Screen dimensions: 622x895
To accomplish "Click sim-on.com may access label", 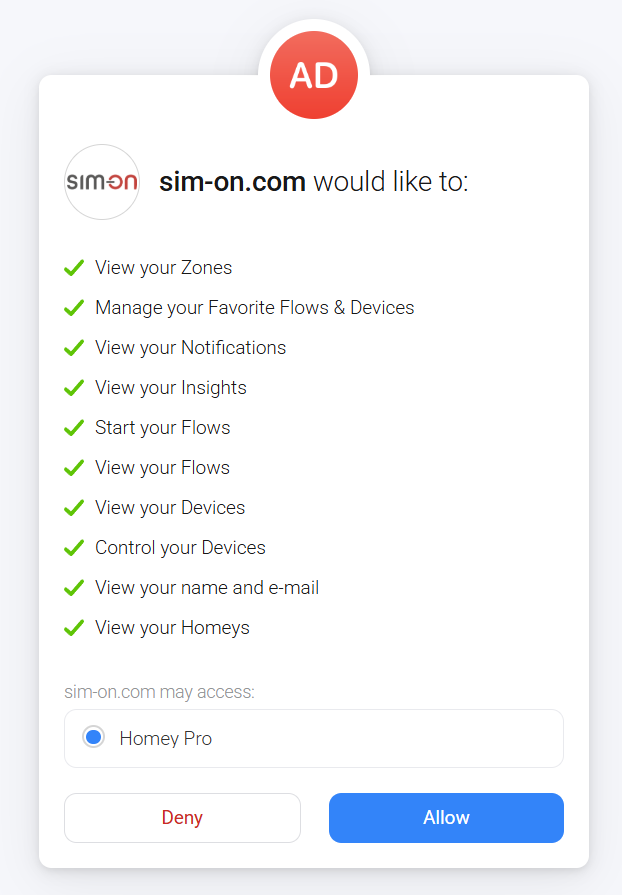I will (159, 692).
